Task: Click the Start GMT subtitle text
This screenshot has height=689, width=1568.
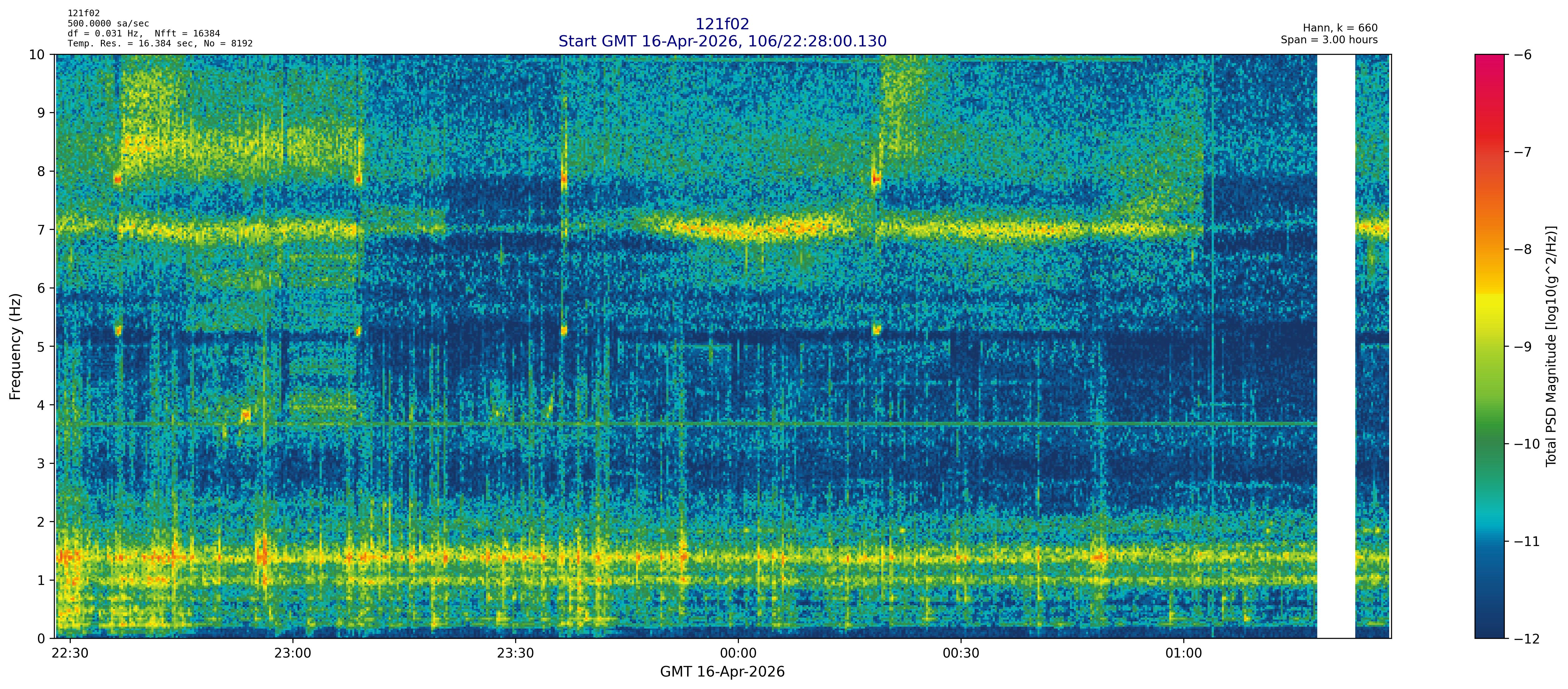Action: point(722,41)
